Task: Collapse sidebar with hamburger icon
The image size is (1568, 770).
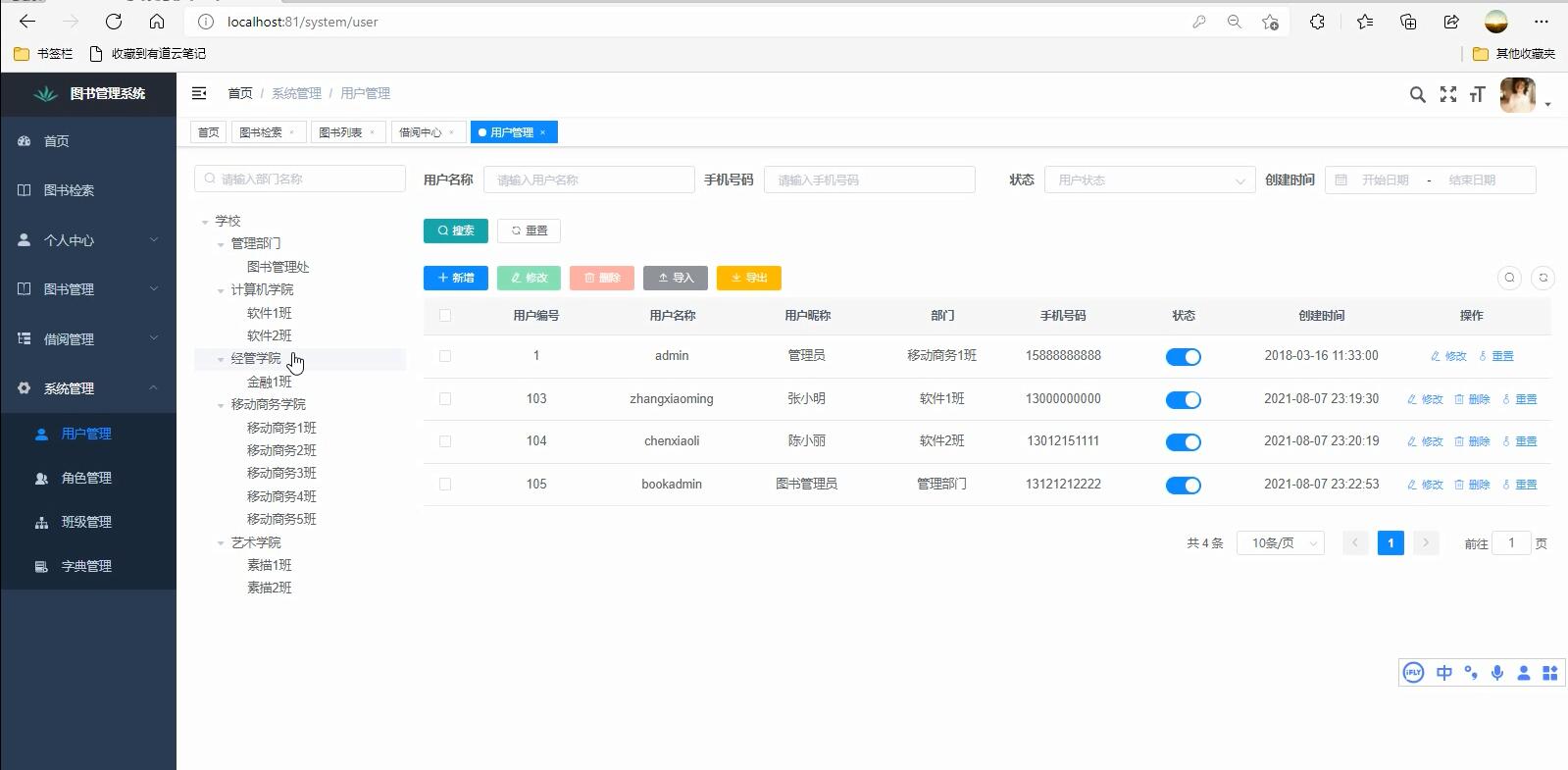Action: (199, 93)
